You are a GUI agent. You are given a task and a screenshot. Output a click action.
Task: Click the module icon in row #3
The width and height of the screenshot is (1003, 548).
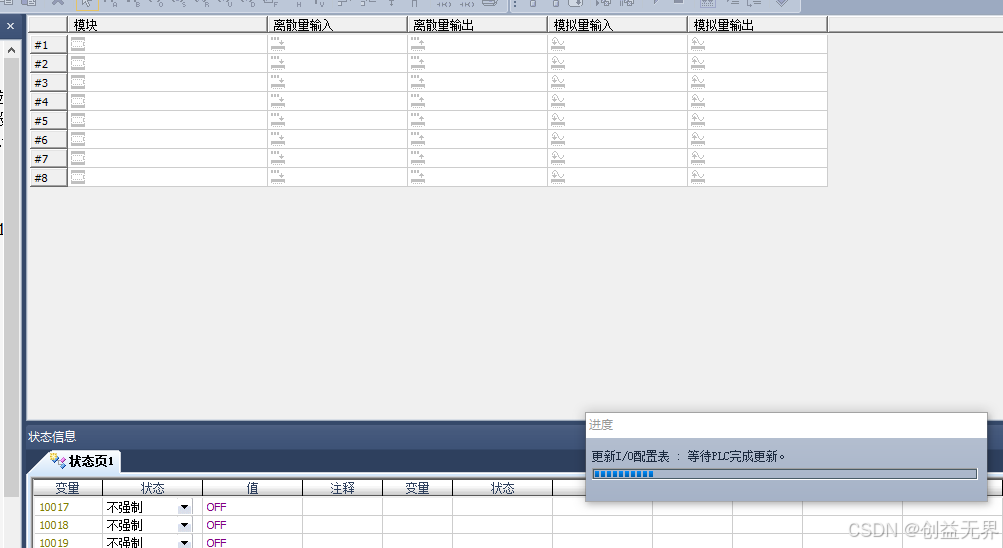click(x=78, y=82)
